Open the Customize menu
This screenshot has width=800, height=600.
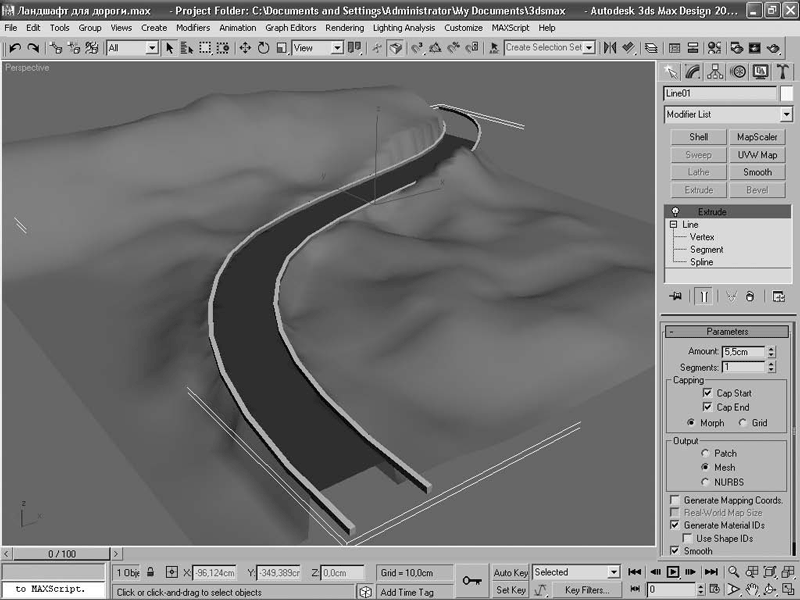coord(463,28)
